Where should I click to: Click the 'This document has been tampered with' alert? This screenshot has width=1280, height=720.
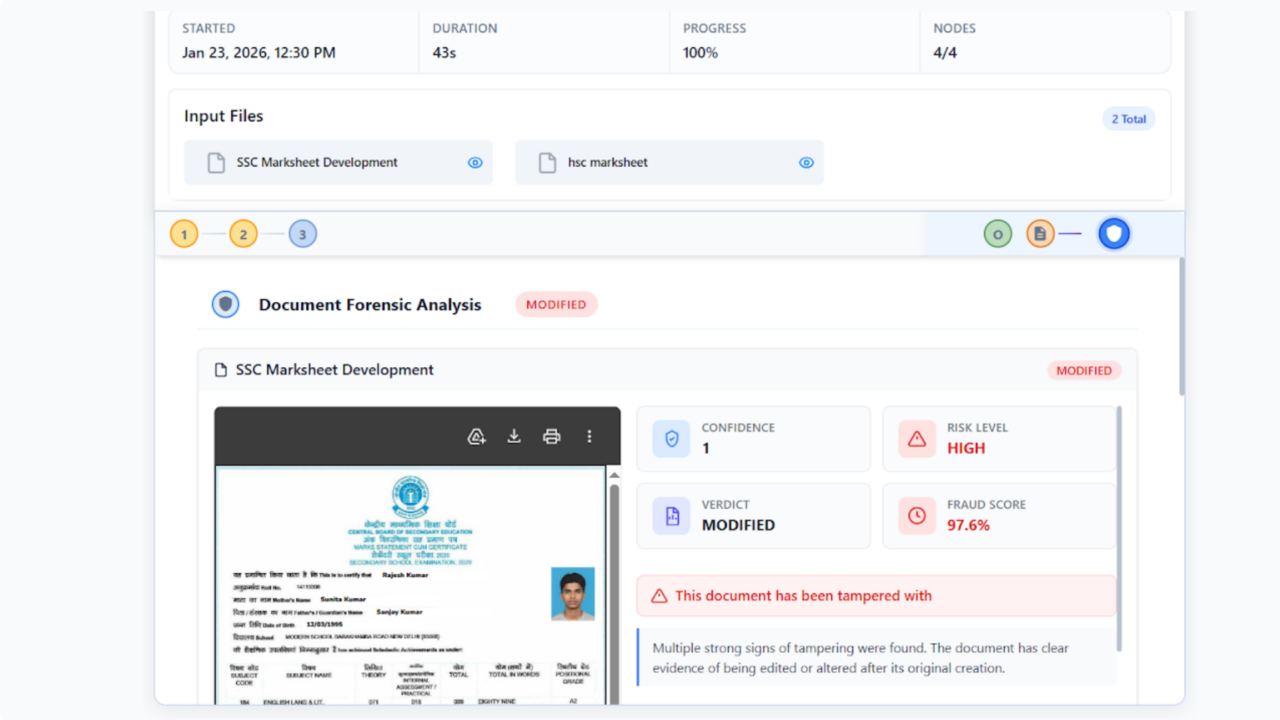[876, 596]
